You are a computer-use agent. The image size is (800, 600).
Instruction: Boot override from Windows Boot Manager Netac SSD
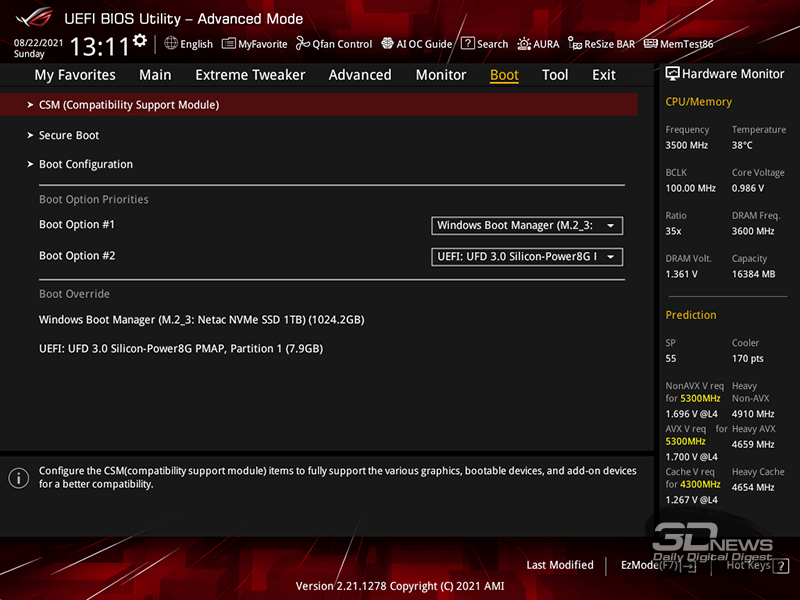[202, 320]
